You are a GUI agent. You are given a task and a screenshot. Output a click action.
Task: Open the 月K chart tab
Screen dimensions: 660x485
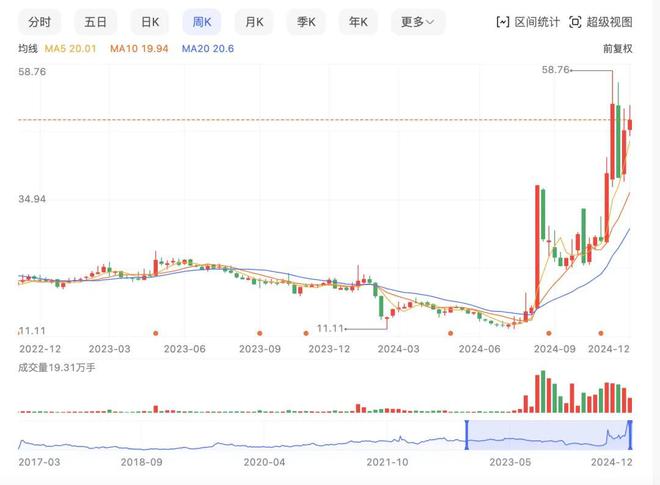point(254,22)
